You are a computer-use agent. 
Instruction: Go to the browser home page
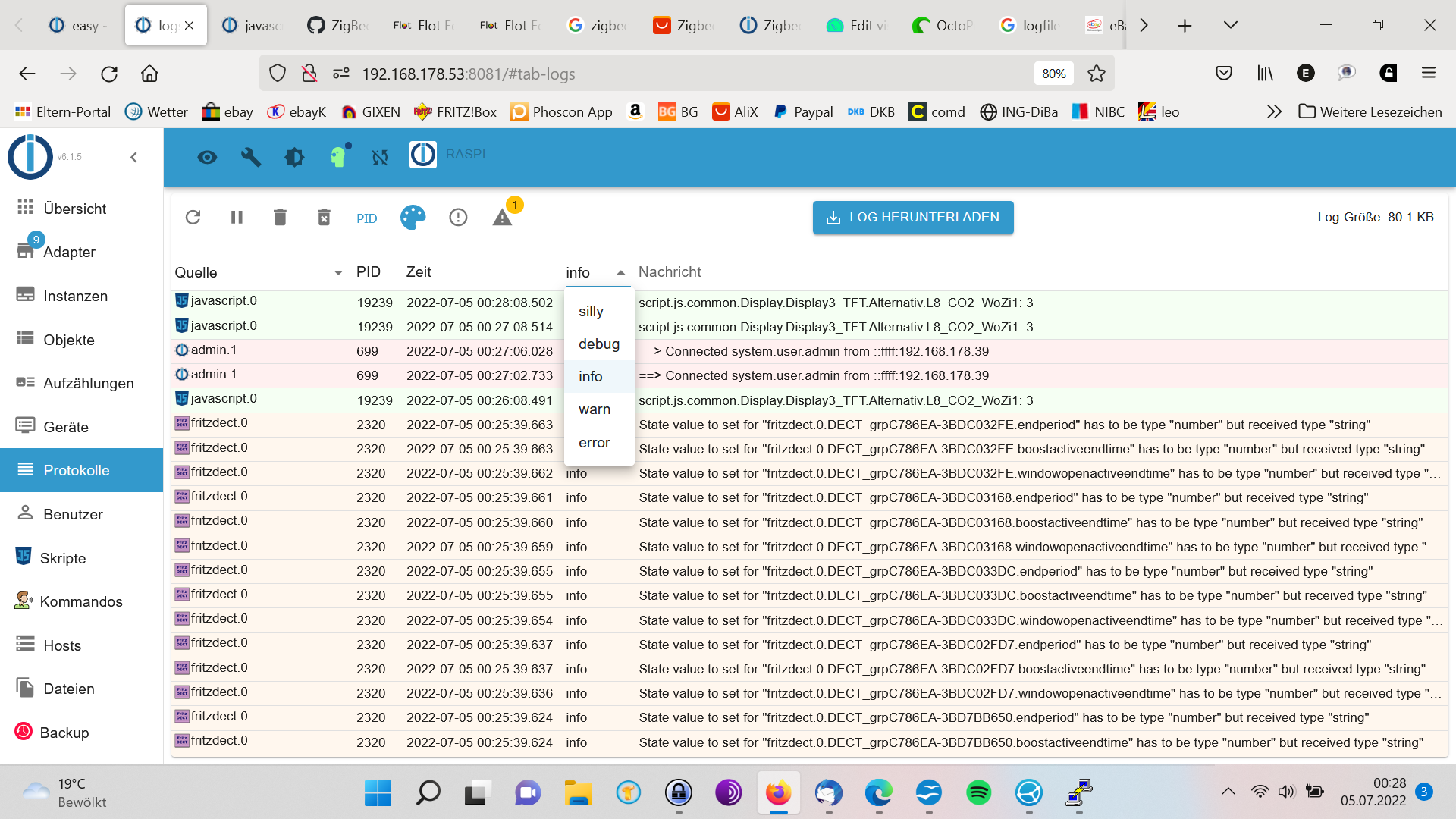point(149,74)
